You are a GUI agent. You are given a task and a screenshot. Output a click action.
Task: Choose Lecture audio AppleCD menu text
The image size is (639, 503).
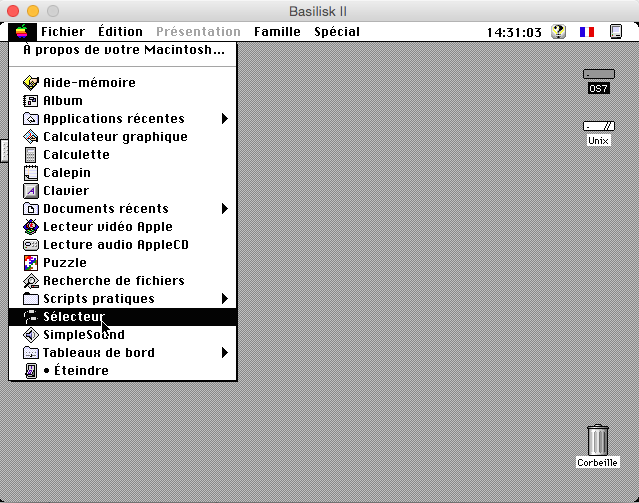coord(116,245)
